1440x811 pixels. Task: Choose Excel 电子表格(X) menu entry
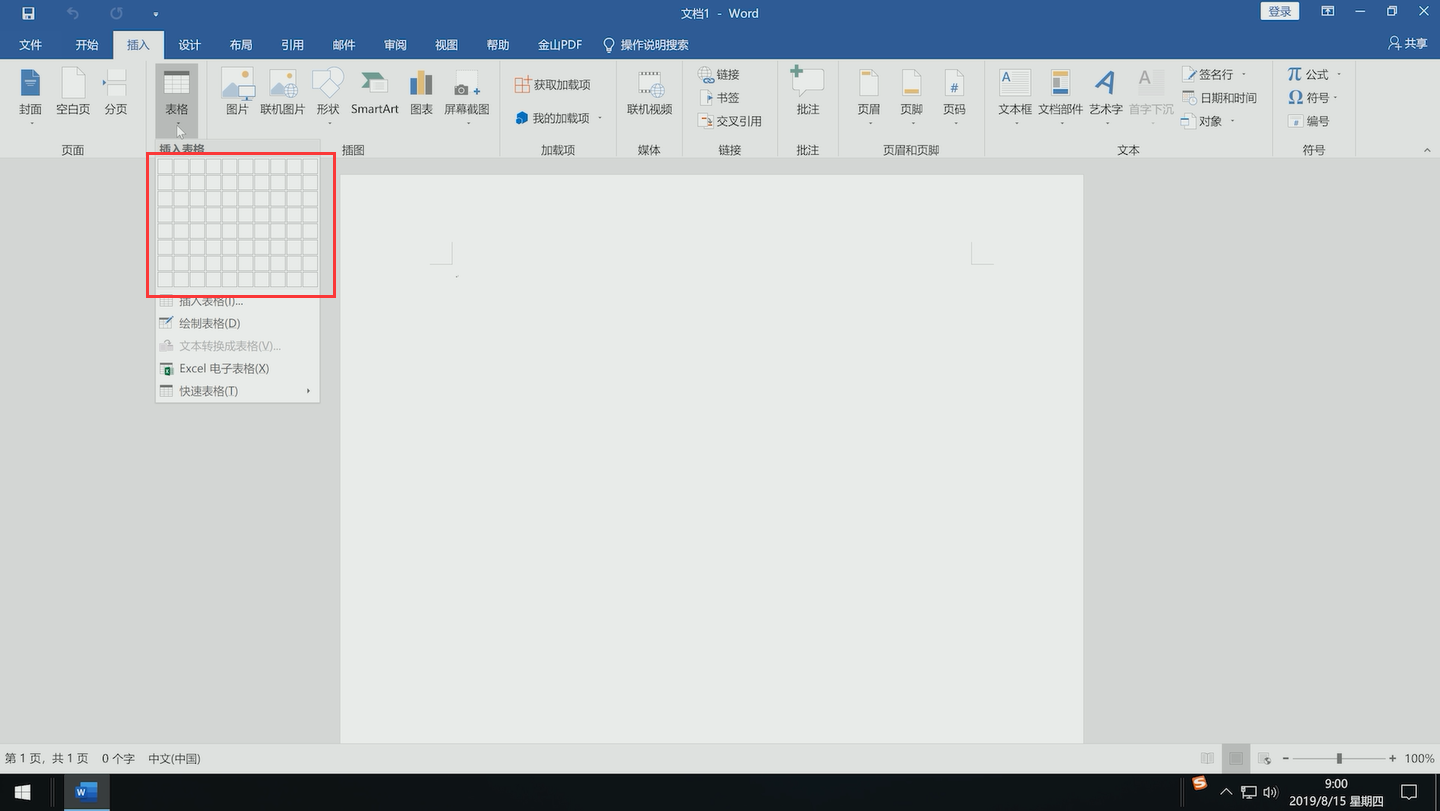pyautogui.click(x=237, y=368)
